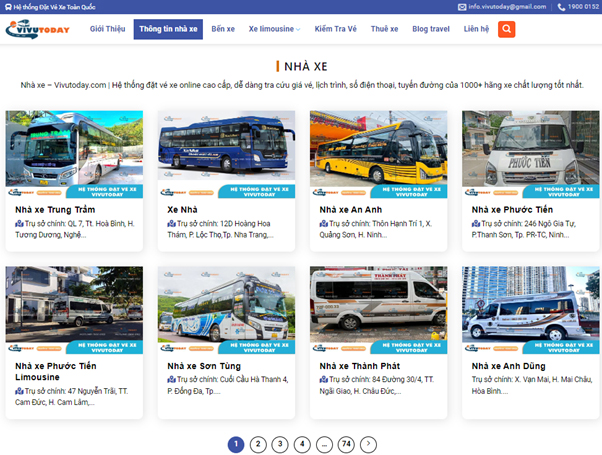Click the Anh Dũng limousine van photo
The height and width of the screenshot is (455, 602).
click(x=531, y=310)
